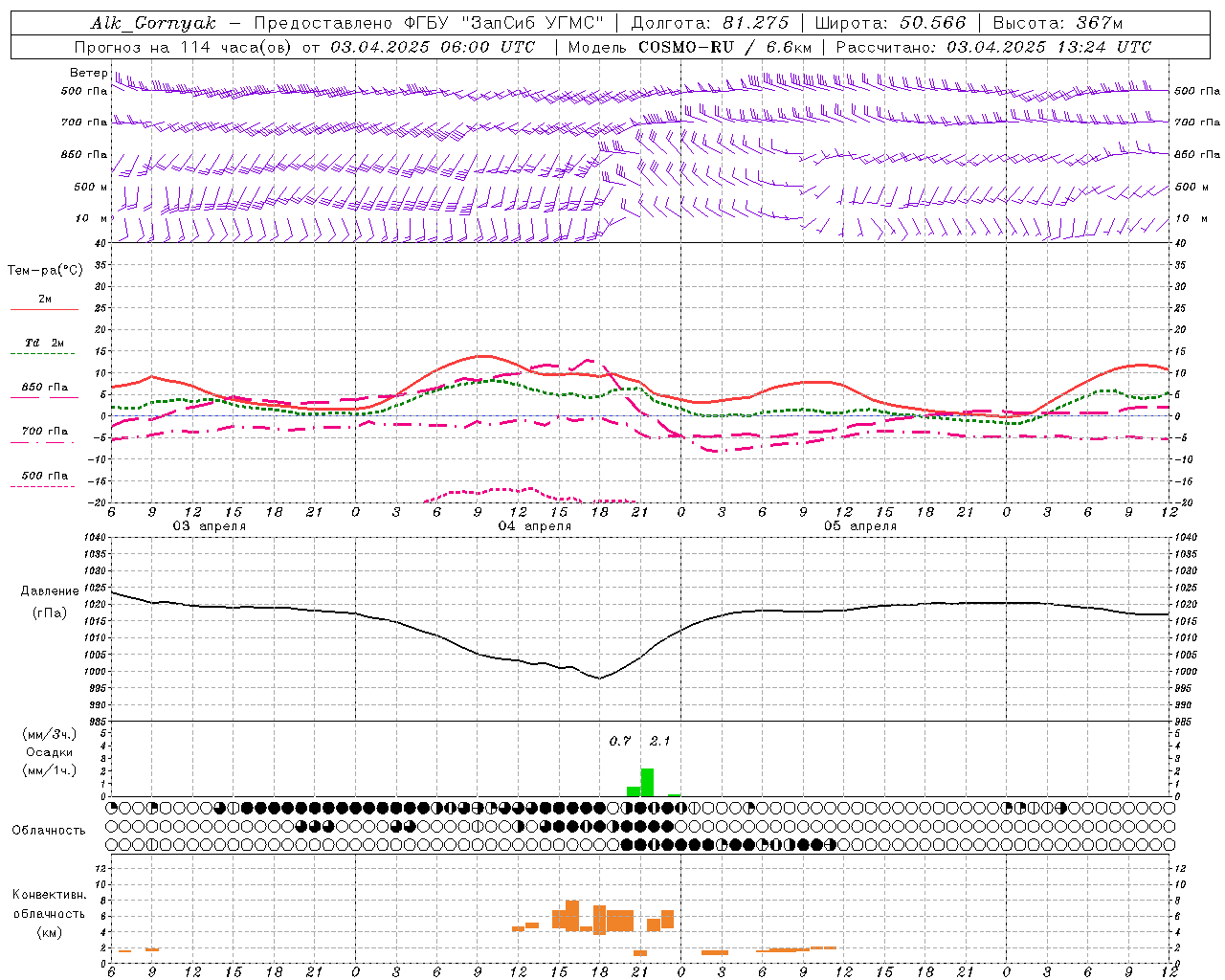Viewport: 1225px width, 980px height.
Task: Click the (мм/3ч.) precipitation unit label
Action: 49,734
